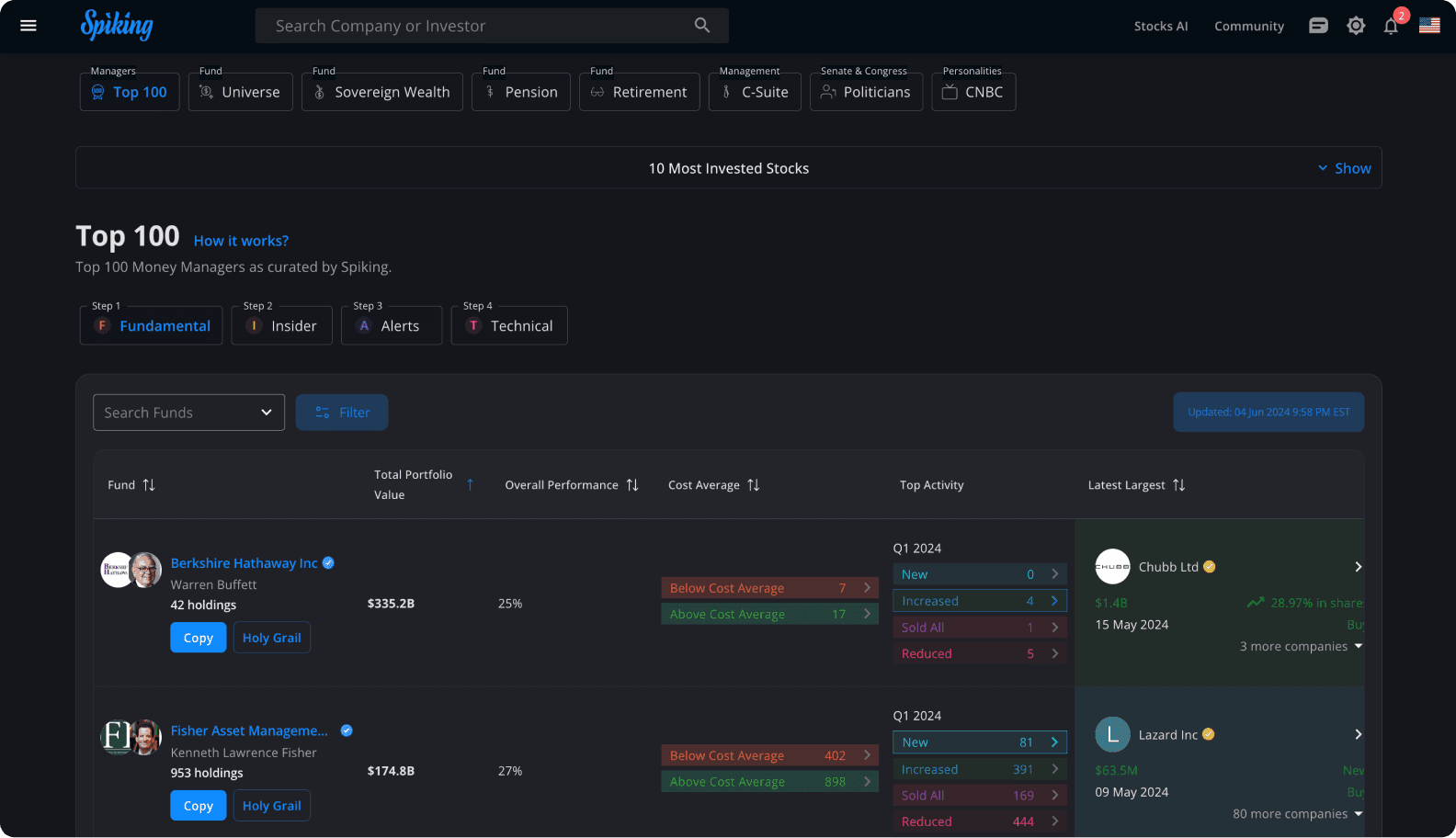
Task: Sort by Latest Largest arrows
Action: [1179, 485]
